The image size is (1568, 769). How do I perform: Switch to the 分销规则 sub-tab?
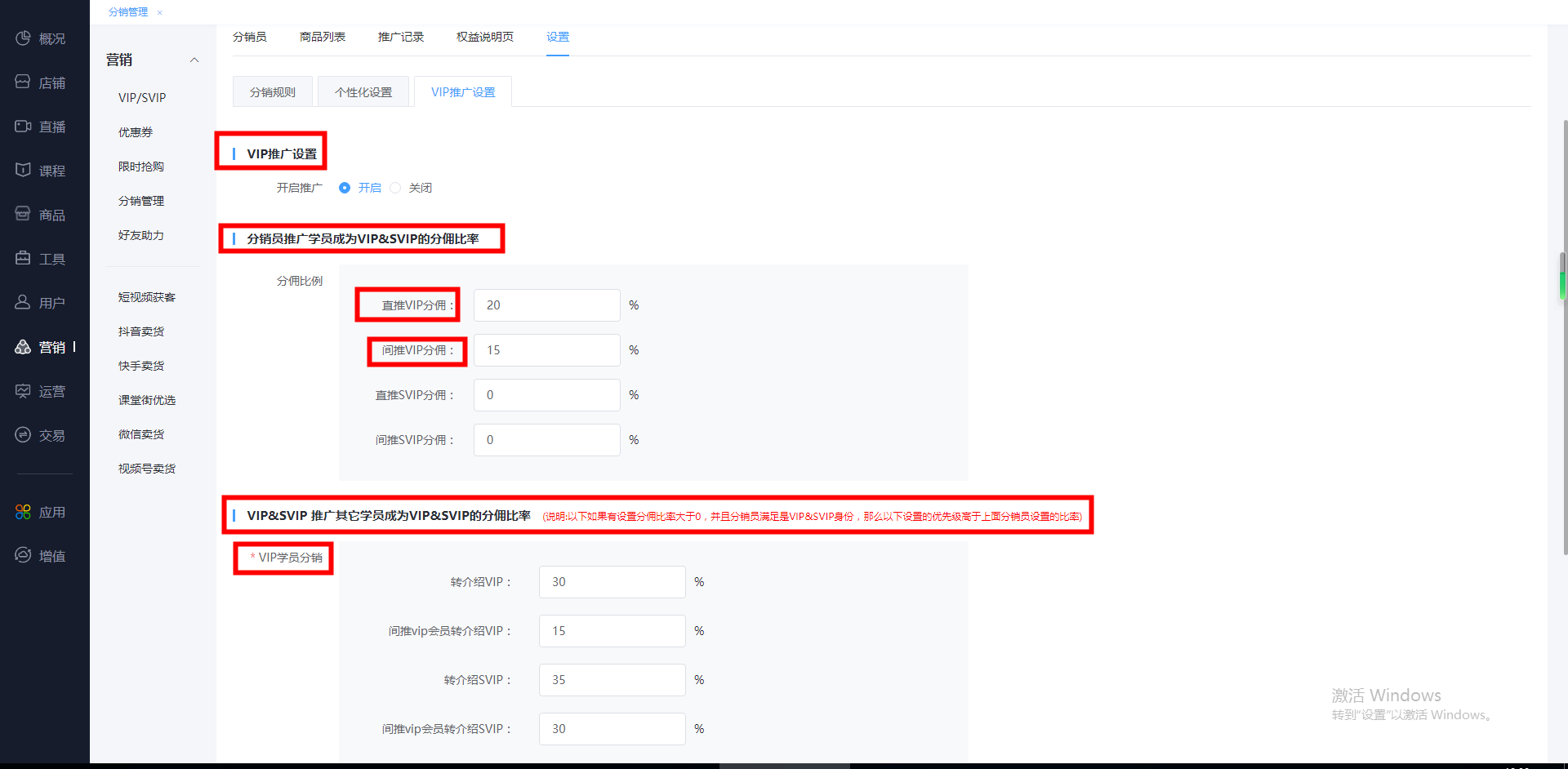click(x=273, y=91)
